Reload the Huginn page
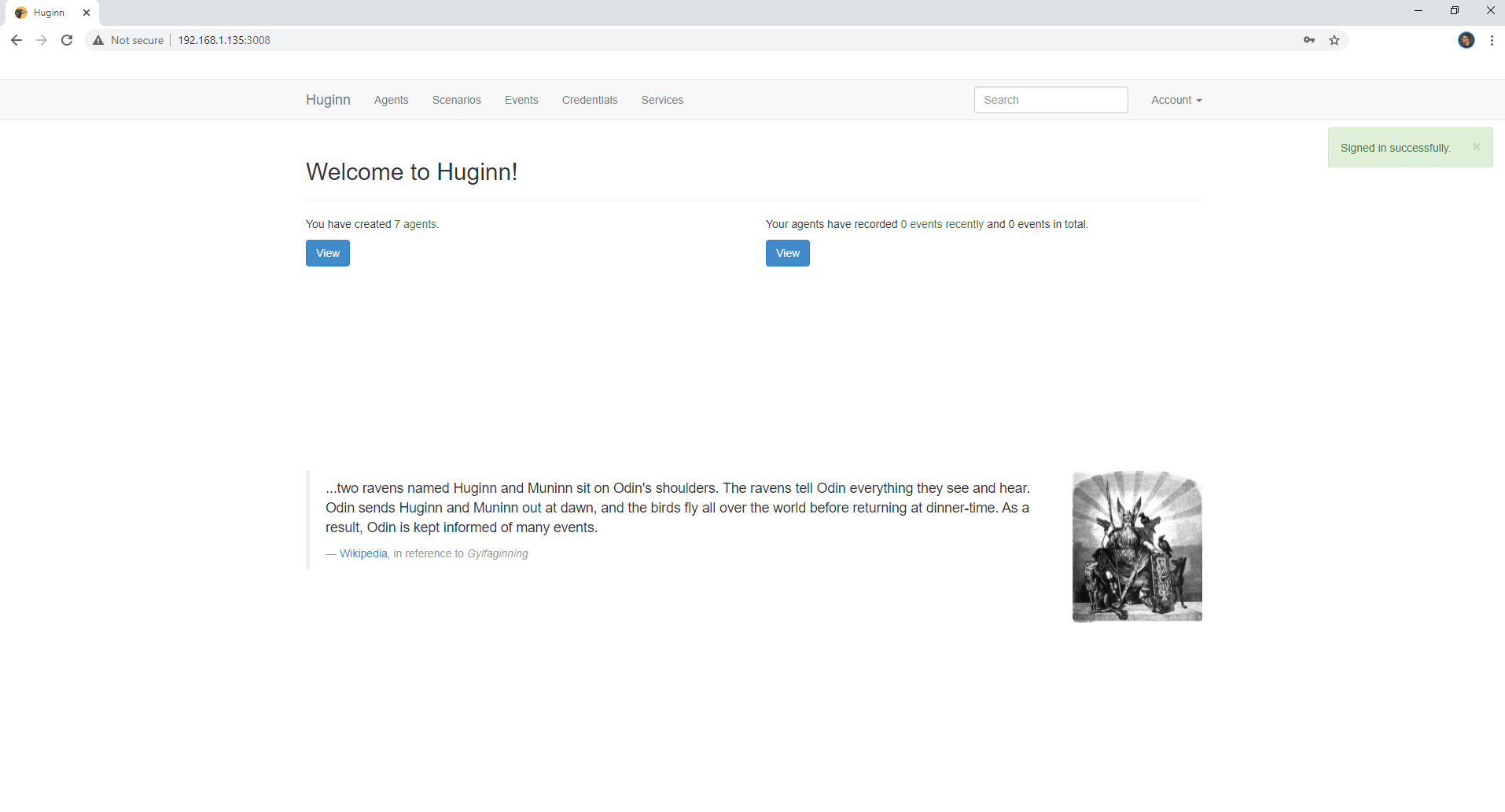 click(x=67, y=40)
